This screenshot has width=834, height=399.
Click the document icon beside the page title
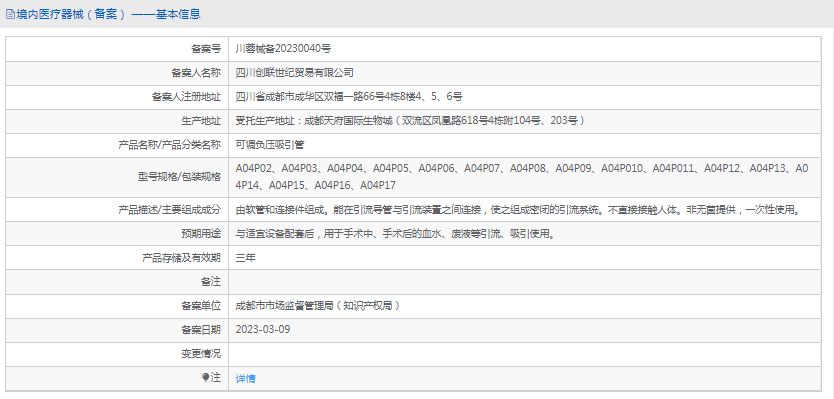(x=10, y=14)
